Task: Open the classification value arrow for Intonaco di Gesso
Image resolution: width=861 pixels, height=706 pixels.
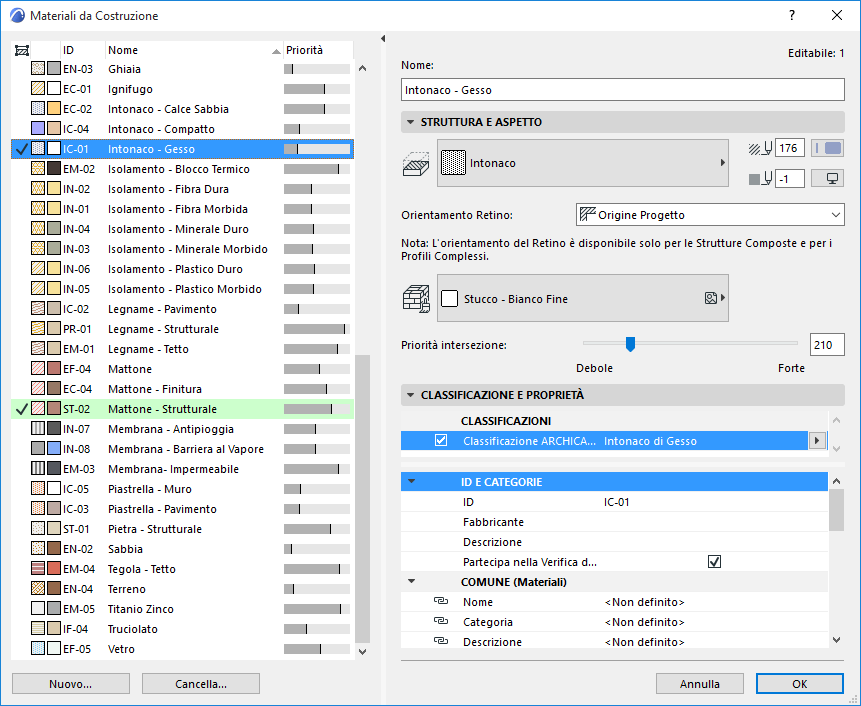Action: pos(817,440)
